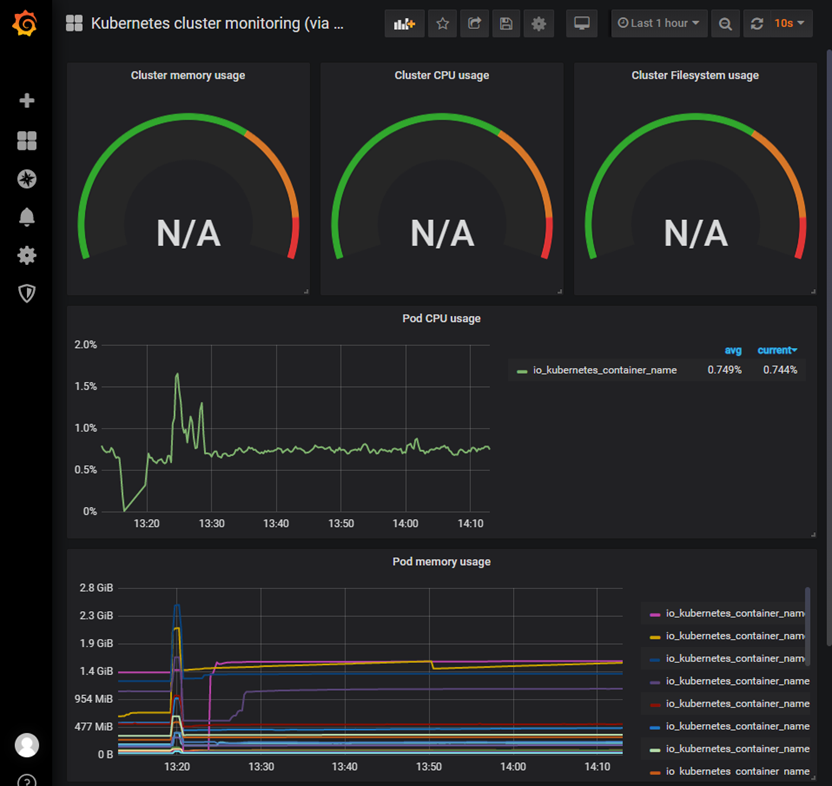Click the magenta series color swatch
The width and height of the screenshot is (832, 786).
655,615
